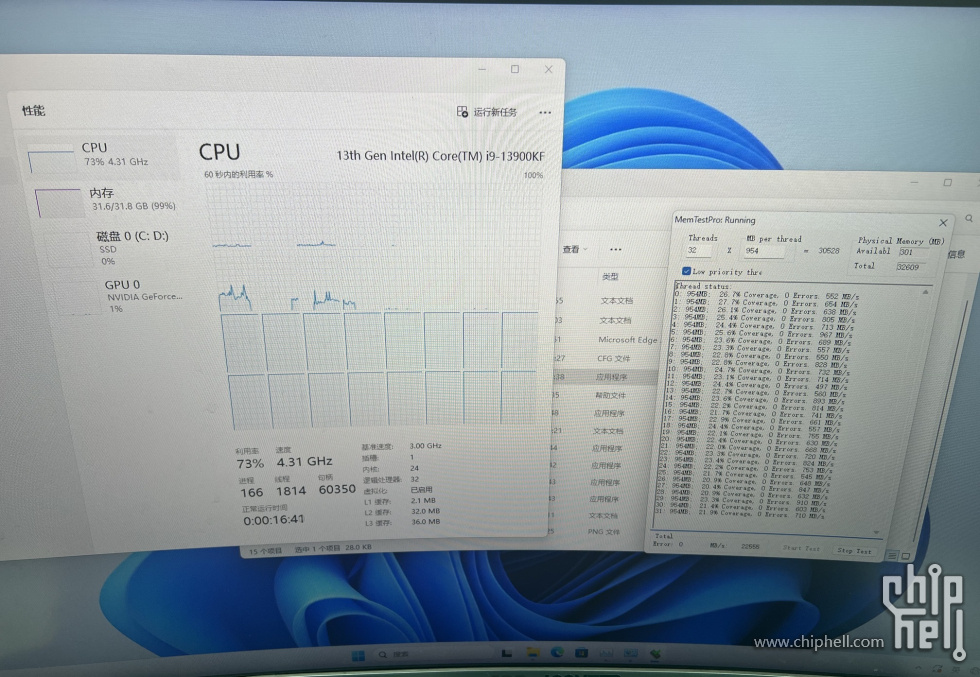Viewport: 980px width, 677px height.
Task: Click the search magnifier in File Explorer
Action: (969, 218)
